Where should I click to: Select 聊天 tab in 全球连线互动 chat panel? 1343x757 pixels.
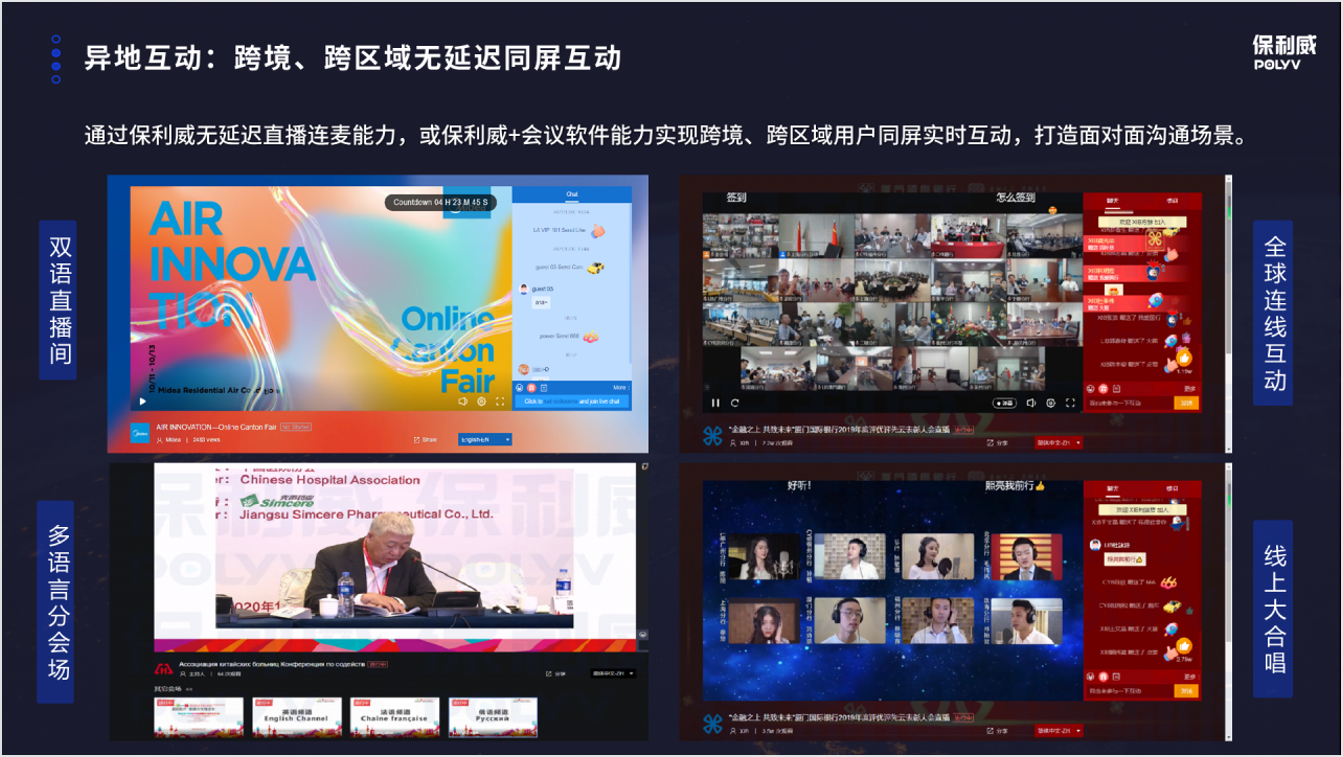tap(1112, 201)
